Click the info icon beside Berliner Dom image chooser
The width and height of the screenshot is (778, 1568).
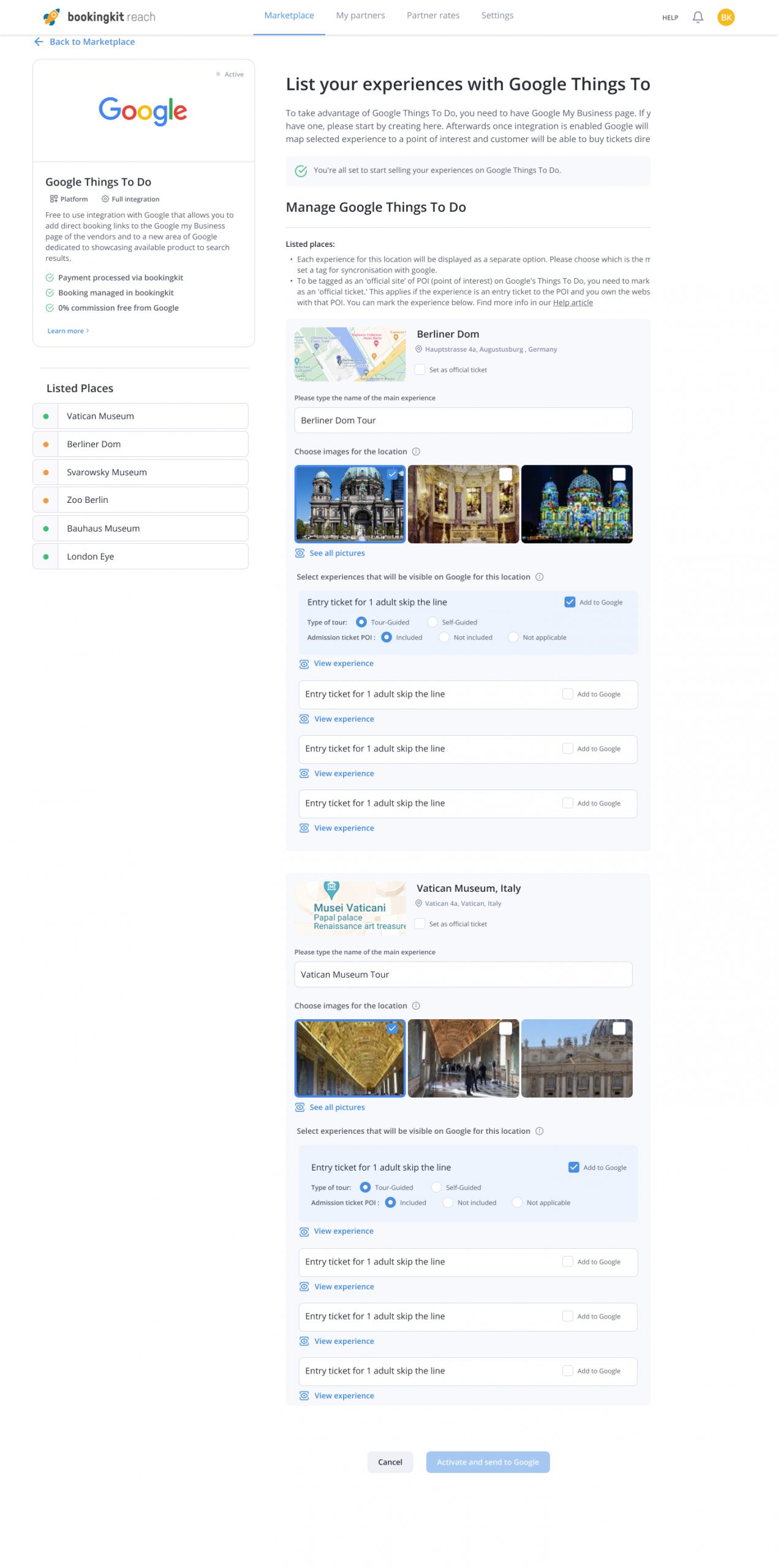(x=416, y=451)
